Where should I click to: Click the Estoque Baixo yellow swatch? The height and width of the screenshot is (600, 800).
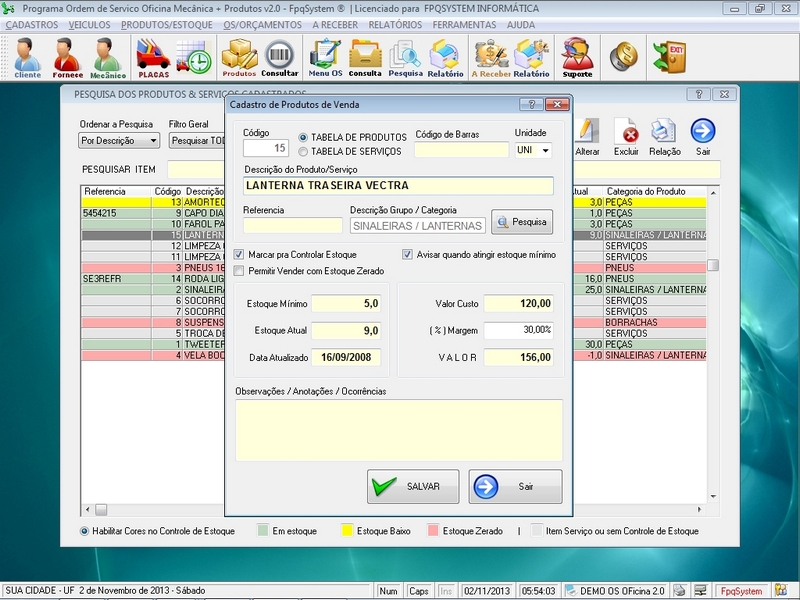(347, 531)
